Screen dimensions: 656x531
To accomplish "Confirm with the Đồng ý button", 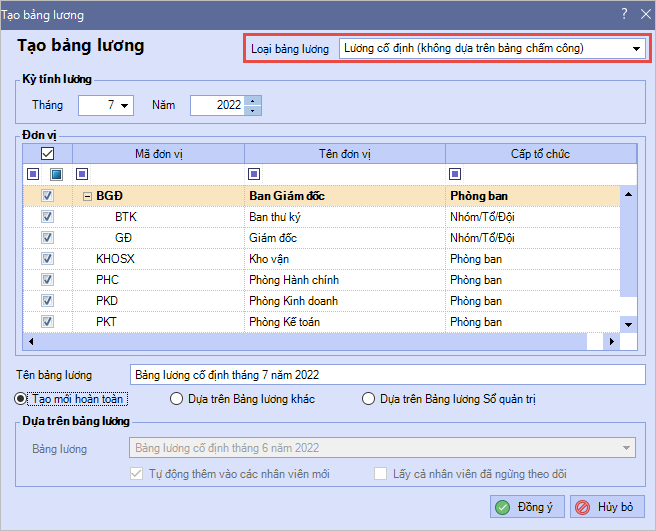I will tap(527, 507).
